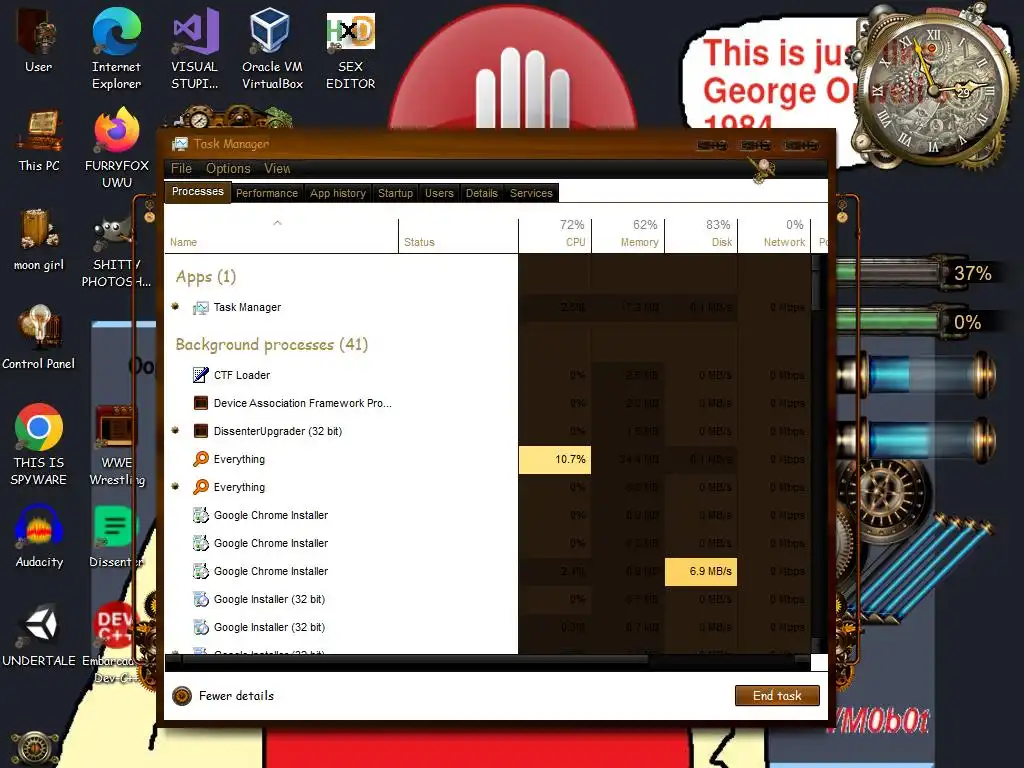Sort processes by Disk column header
The height and width of the screenshot is (768, 1024).
(701, 234)
